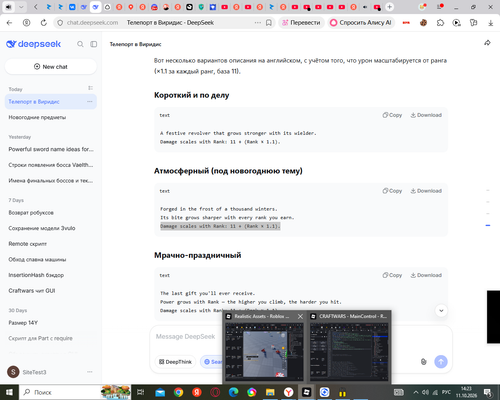
Task: Open the notification center icon
Action: (x=488, y=392)
